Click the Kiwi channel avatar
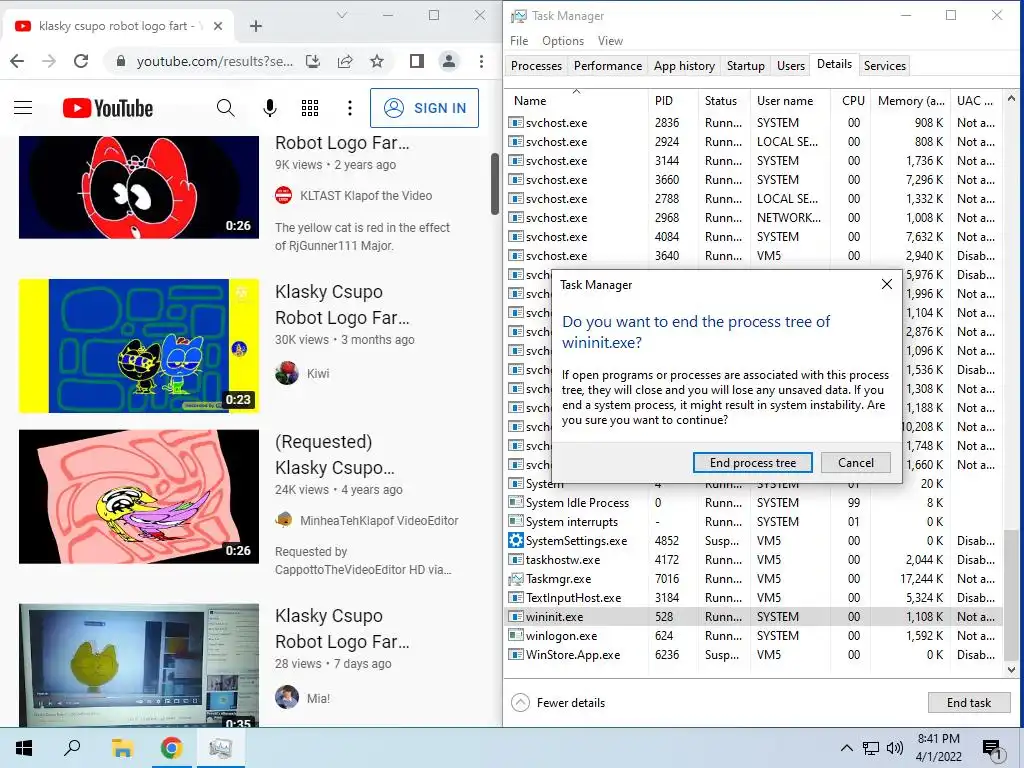 tap(287, 374)
